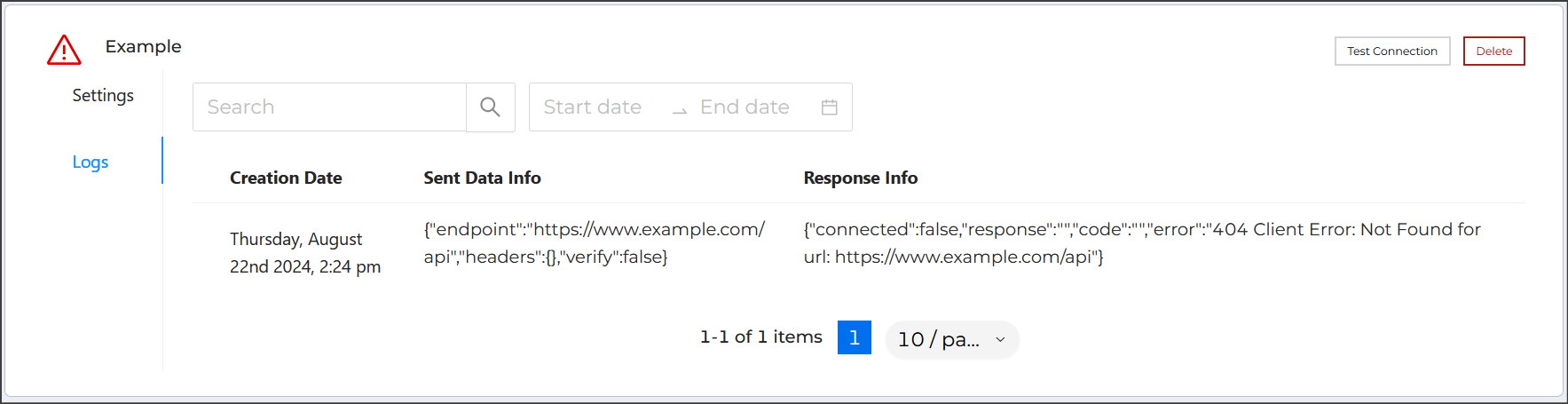
Task: Click the Creation Date column header
Action: pos(286,178)
